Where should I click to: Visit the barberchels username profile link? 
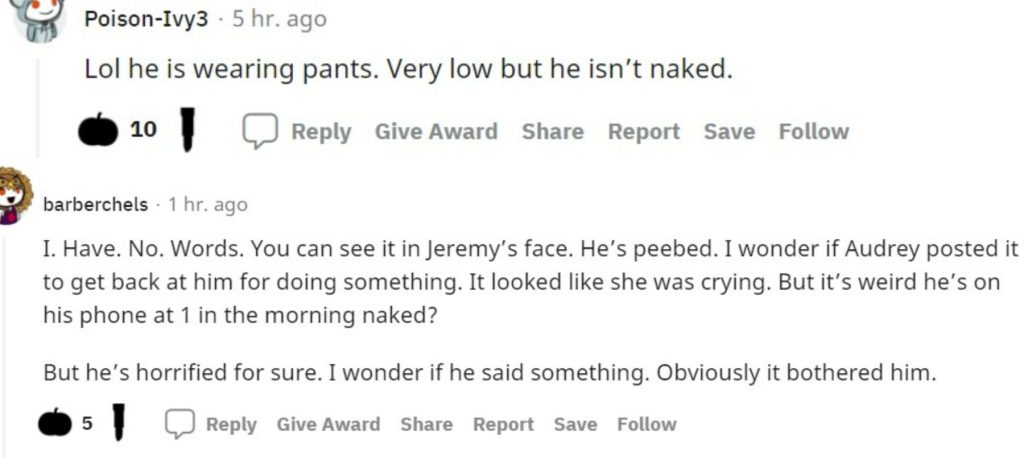click(96, 204)
